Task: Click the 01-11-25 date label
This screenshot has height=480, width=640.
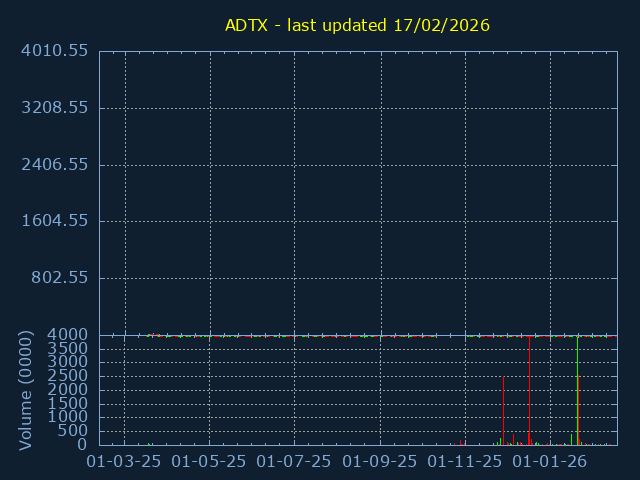Action: tap(465, 461)
